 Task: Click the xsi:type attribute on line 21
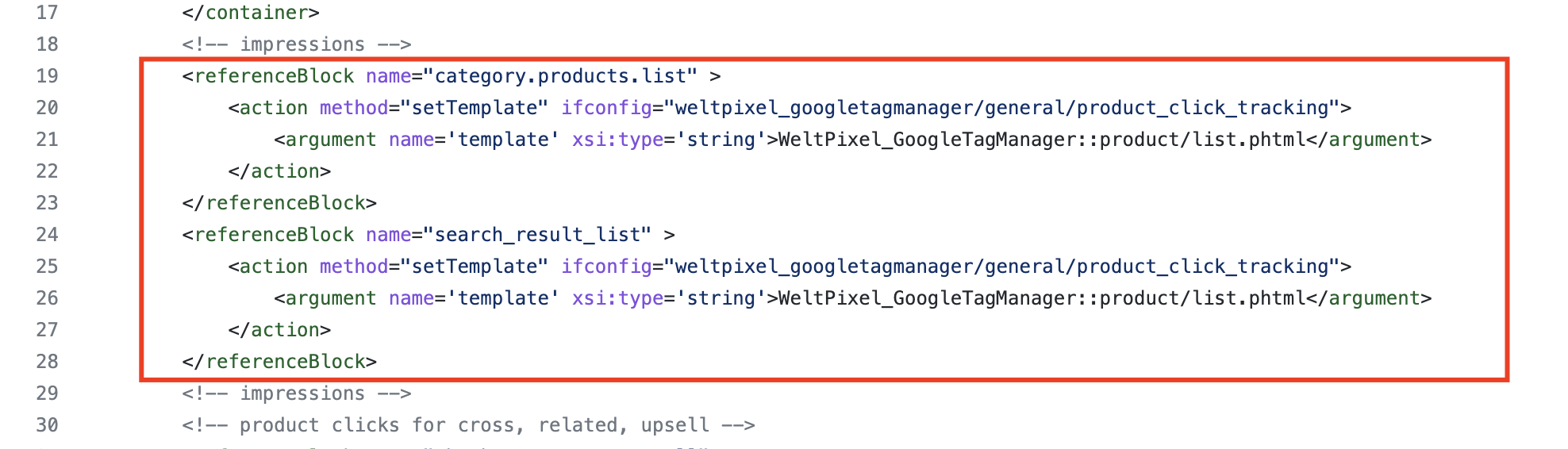(617, 140)
